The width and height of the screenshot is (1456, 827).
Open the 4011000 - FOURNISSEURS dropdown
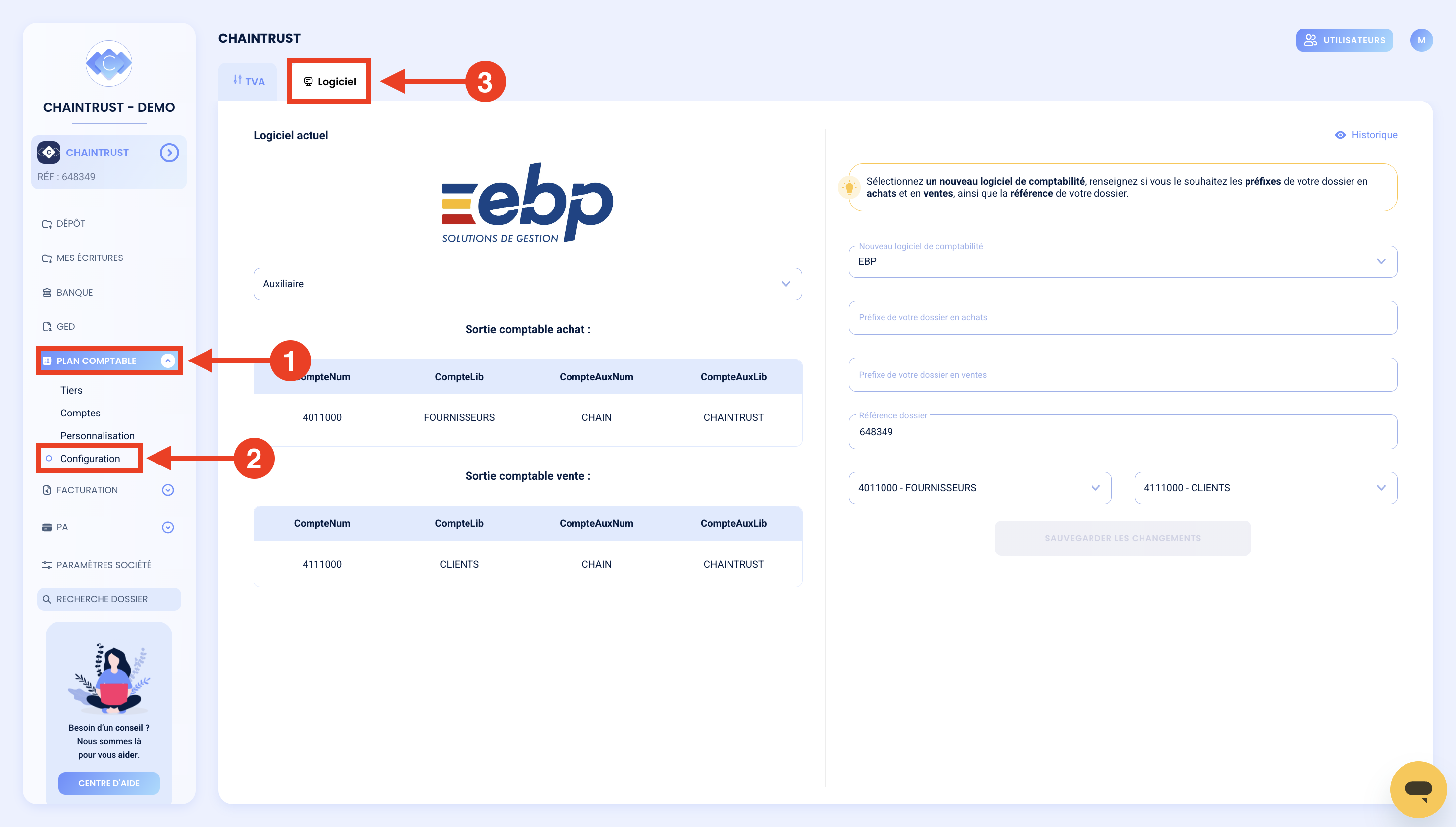tap(980, 488)
